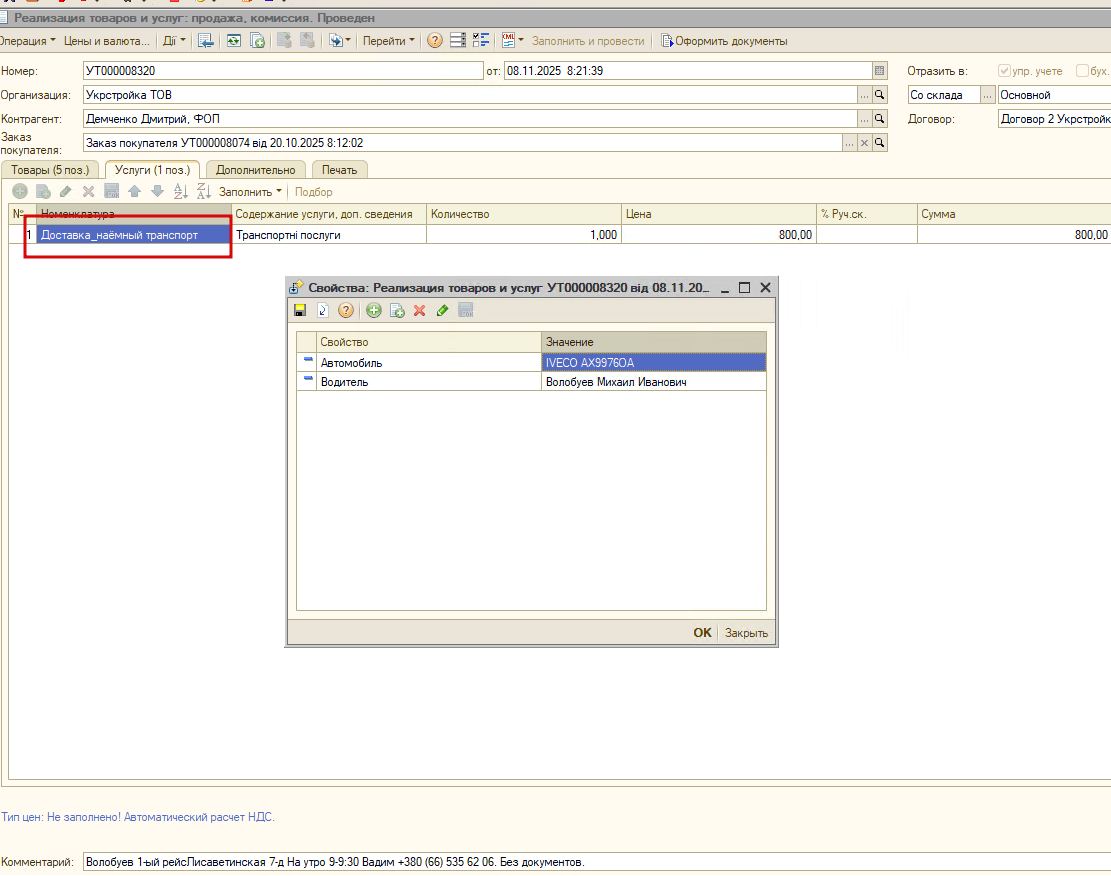Expand the Заполнить dropdown in the services toolbar

click(x=250, y=191)
